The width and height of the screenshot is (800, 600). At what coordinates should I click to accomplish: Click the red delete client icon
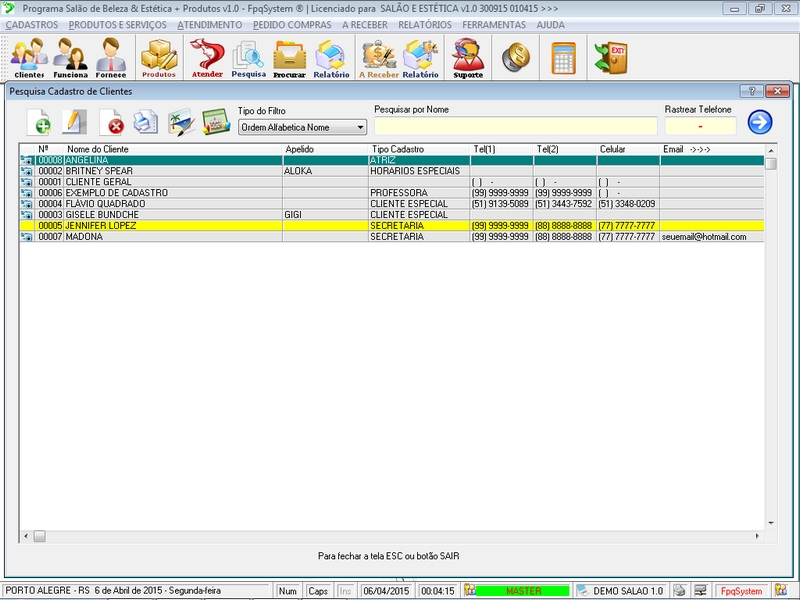coord(113,123)
